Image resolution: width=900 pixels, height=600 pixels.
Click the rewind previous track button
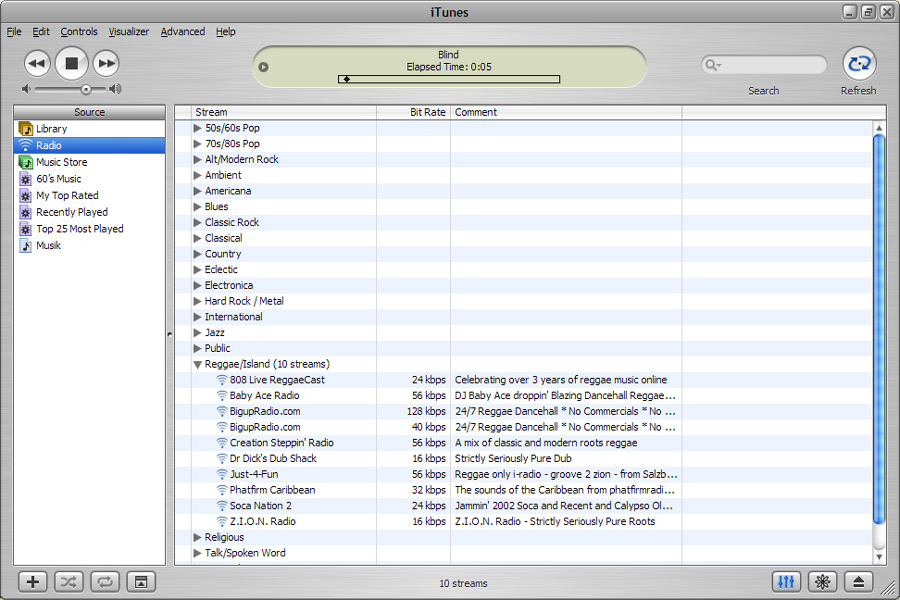pyautogui.click(x=37, y=63)
